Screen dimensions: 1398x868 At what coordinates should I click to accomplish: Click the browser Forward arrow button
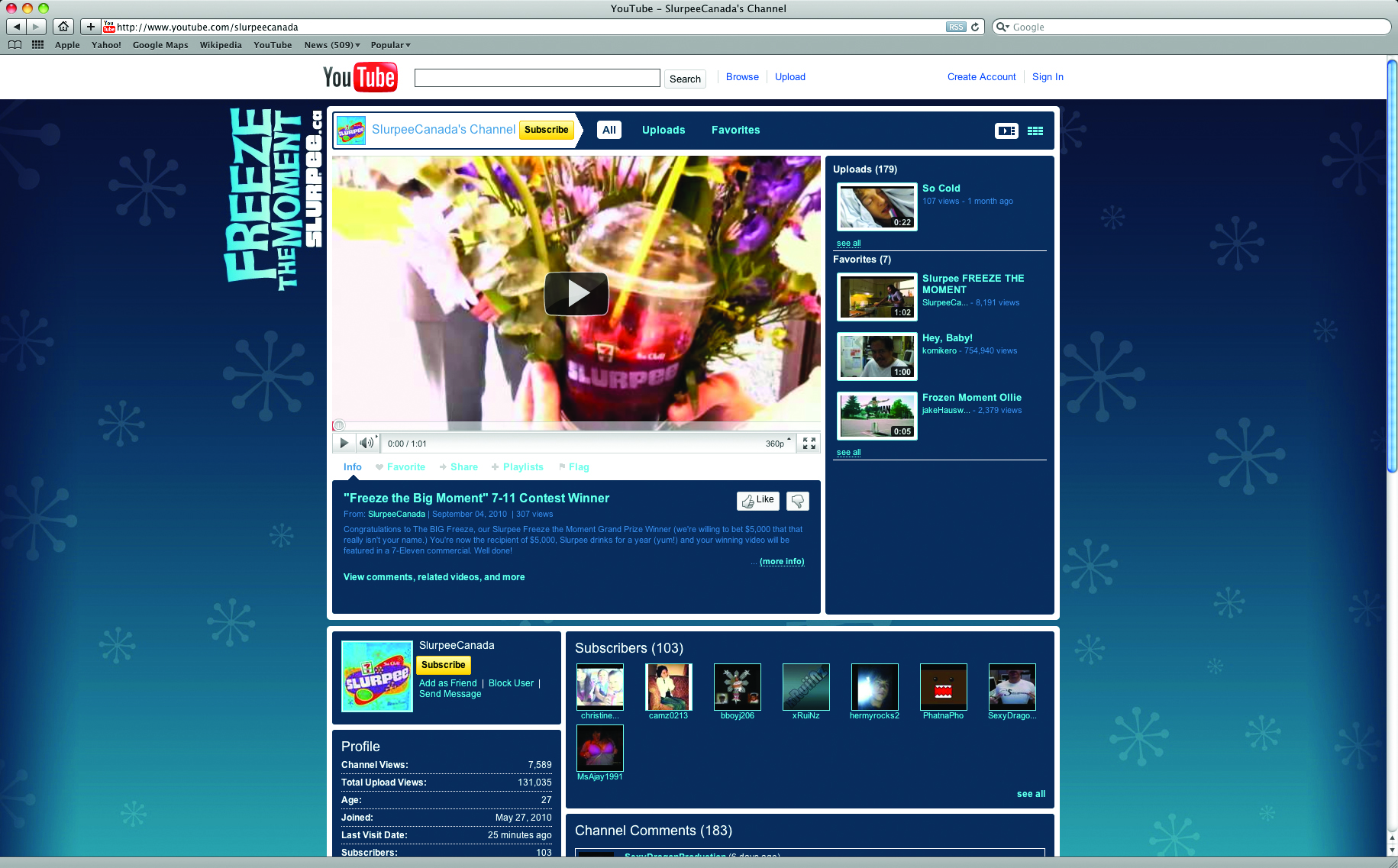point(36,27)
